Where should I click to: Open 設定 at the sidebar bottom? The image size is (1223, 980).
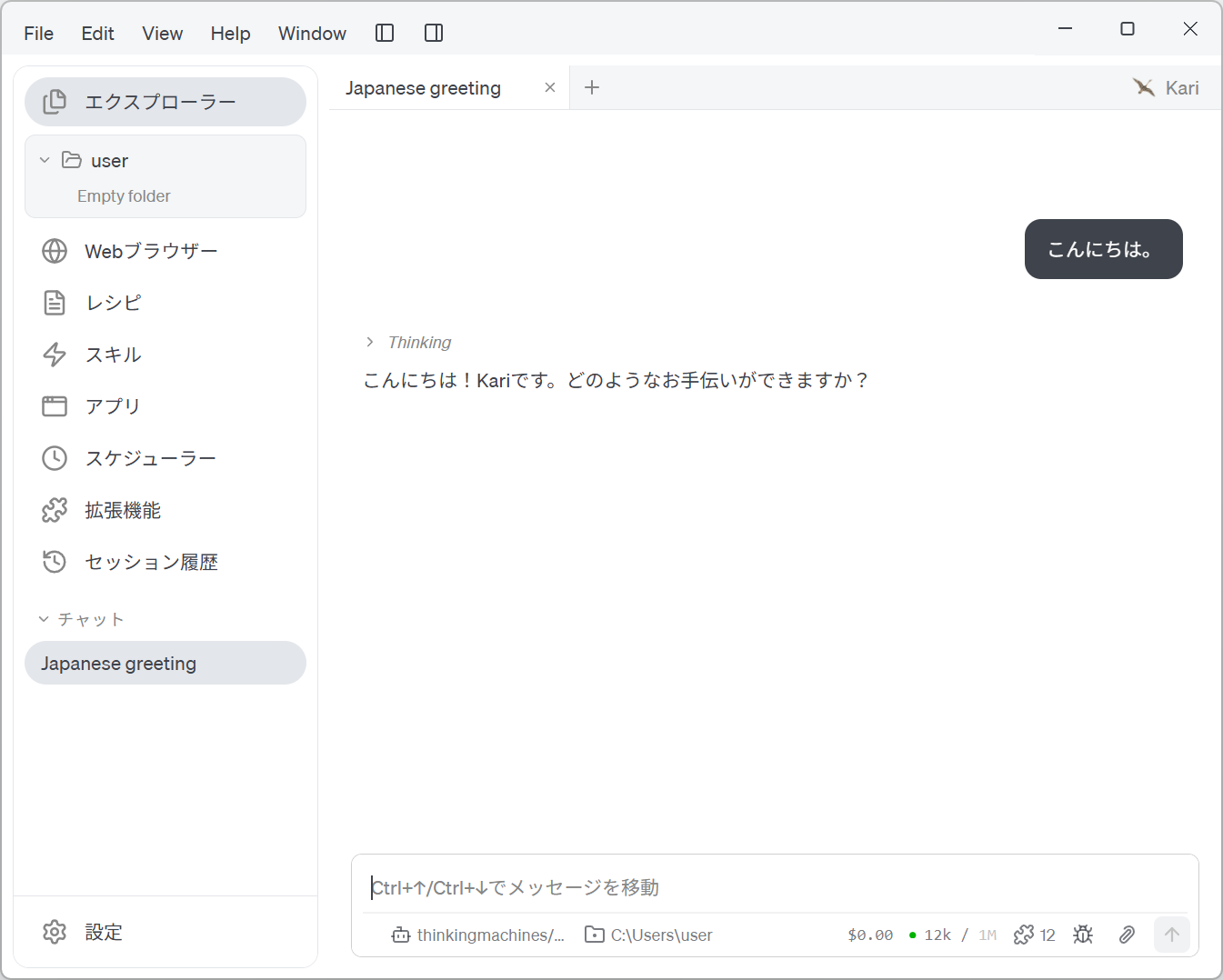click(x=165, y=932)
